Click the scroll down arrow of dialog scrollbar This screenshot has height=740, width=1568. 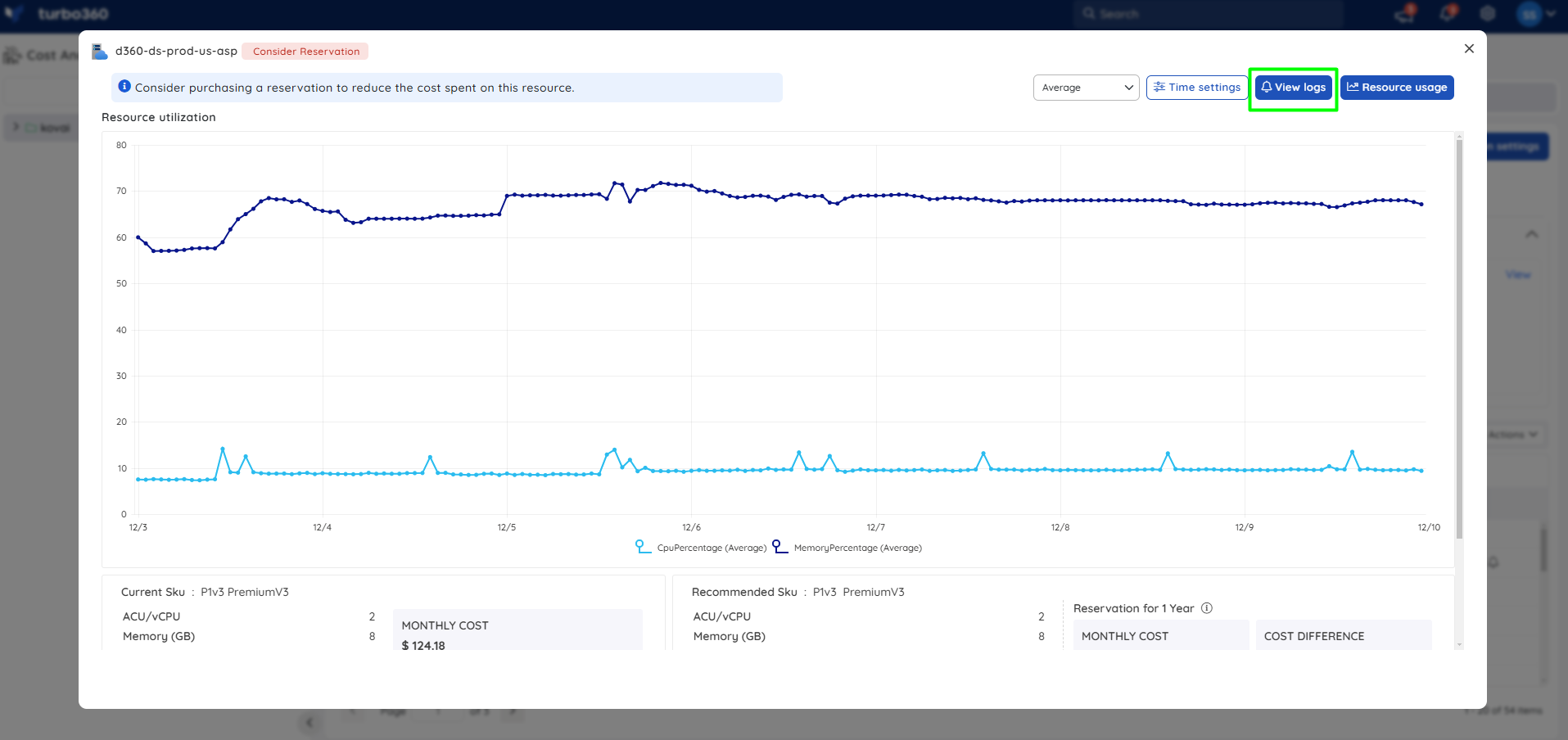[1459, 645]
